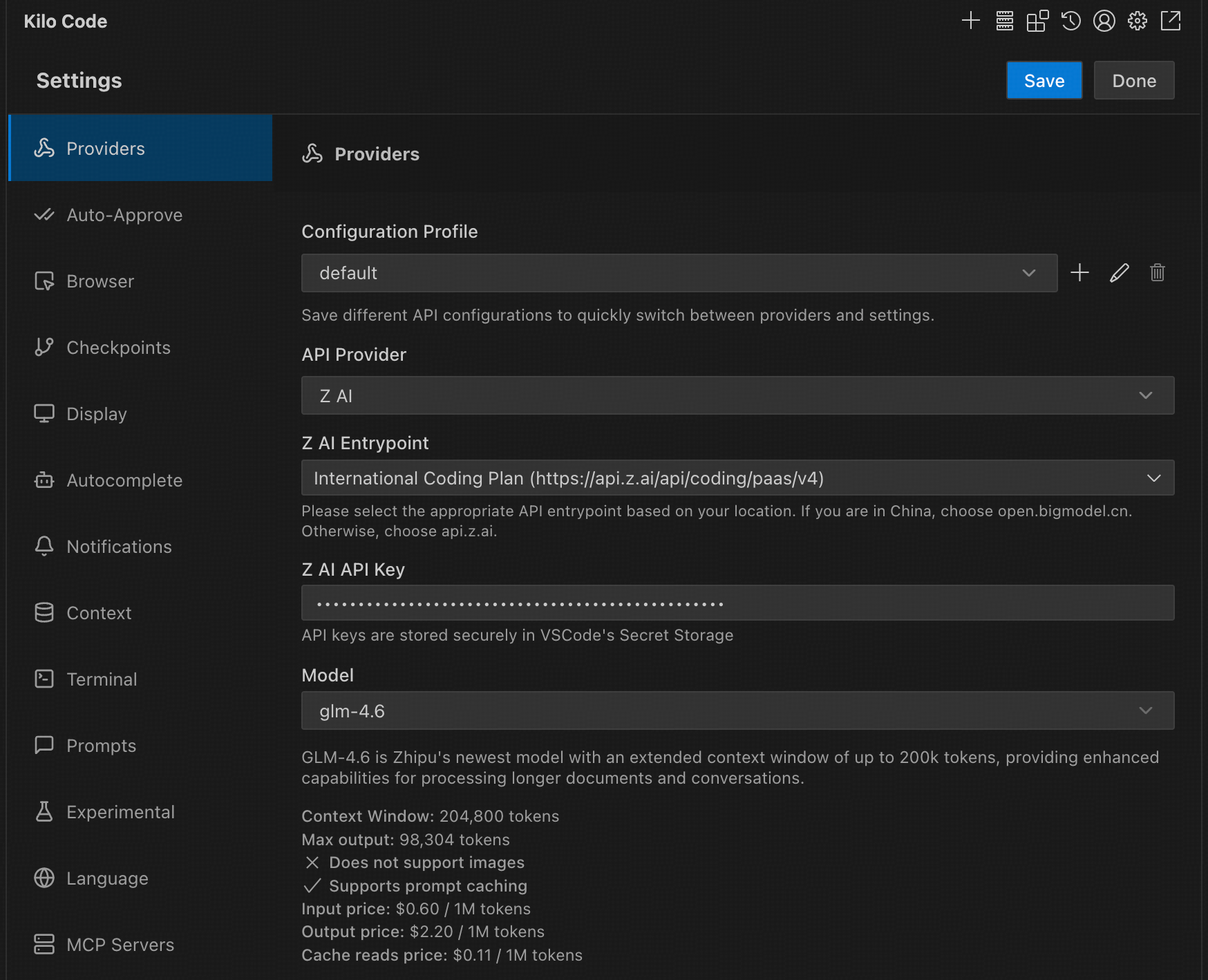Viewport: 1208px width, 980px height.
Task: Open task history clock icon
Action: coord(1070,21)
